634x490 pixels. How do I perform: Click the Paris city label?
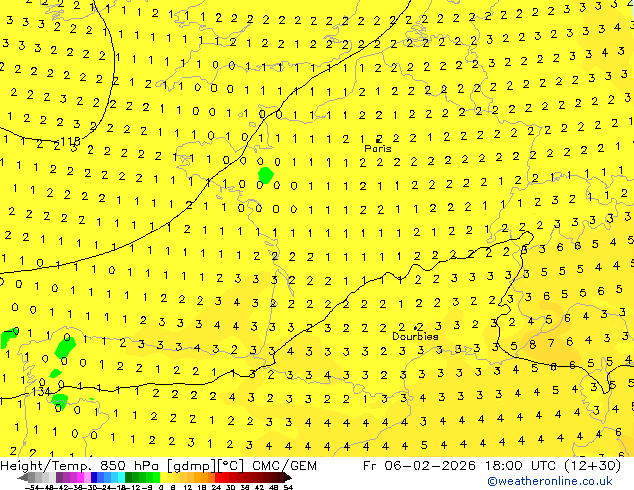(378, 148)
